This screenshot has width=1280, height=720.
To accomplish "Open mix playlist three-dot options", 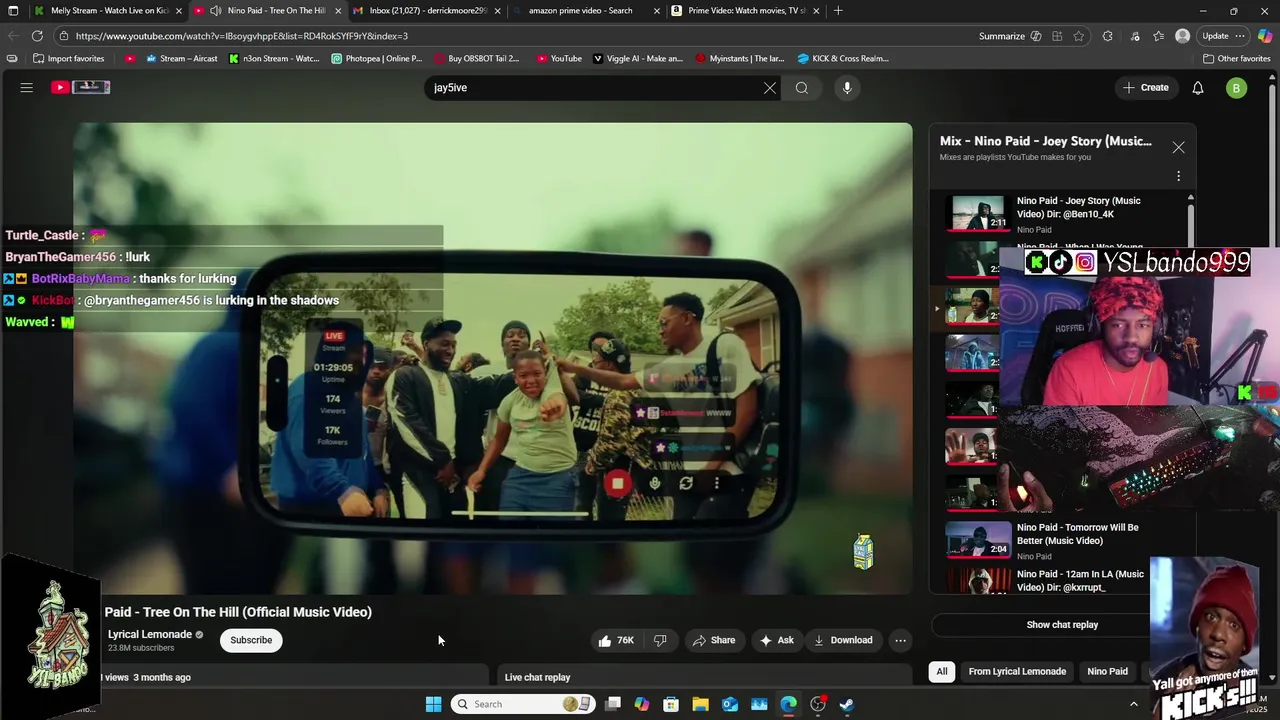I will [x=1178, y=176].
